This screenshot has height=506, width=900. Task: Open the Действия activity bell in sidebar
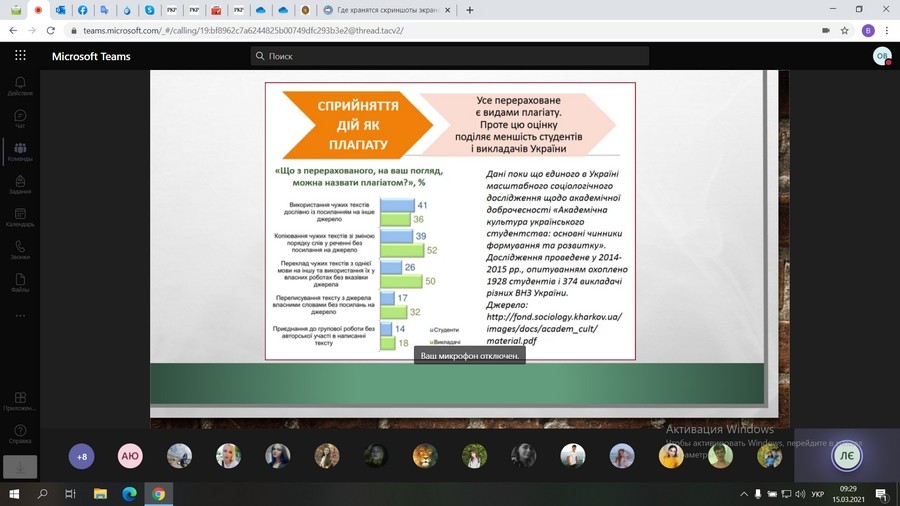[x=20, y=86]
